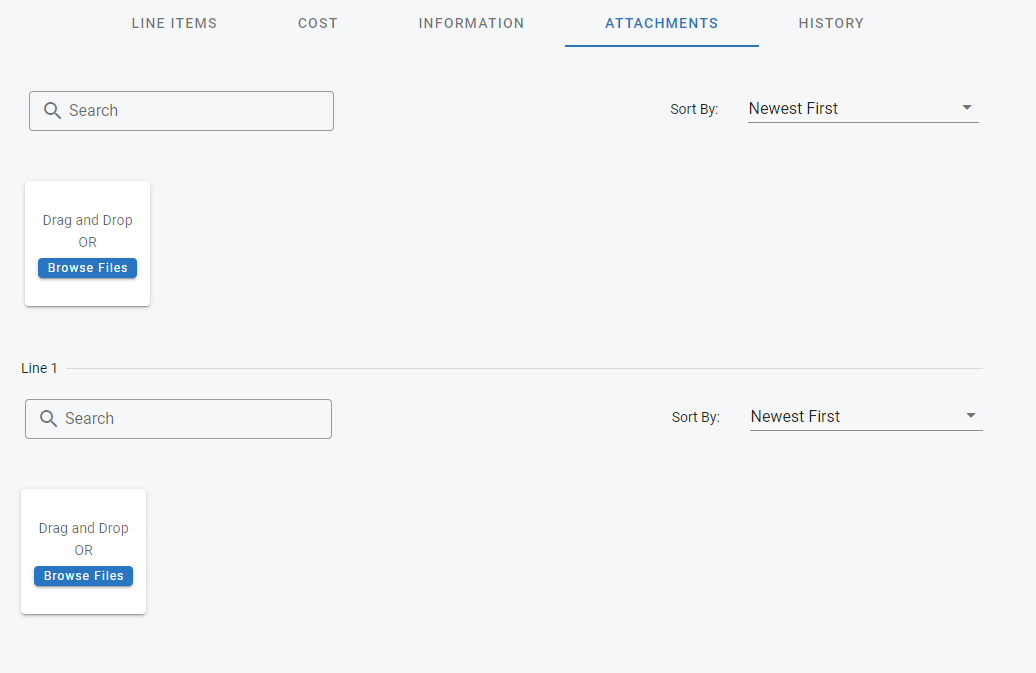Switch to the Line Items tab
Viewport: 1036px width, 673px height.
pos(174,23)
